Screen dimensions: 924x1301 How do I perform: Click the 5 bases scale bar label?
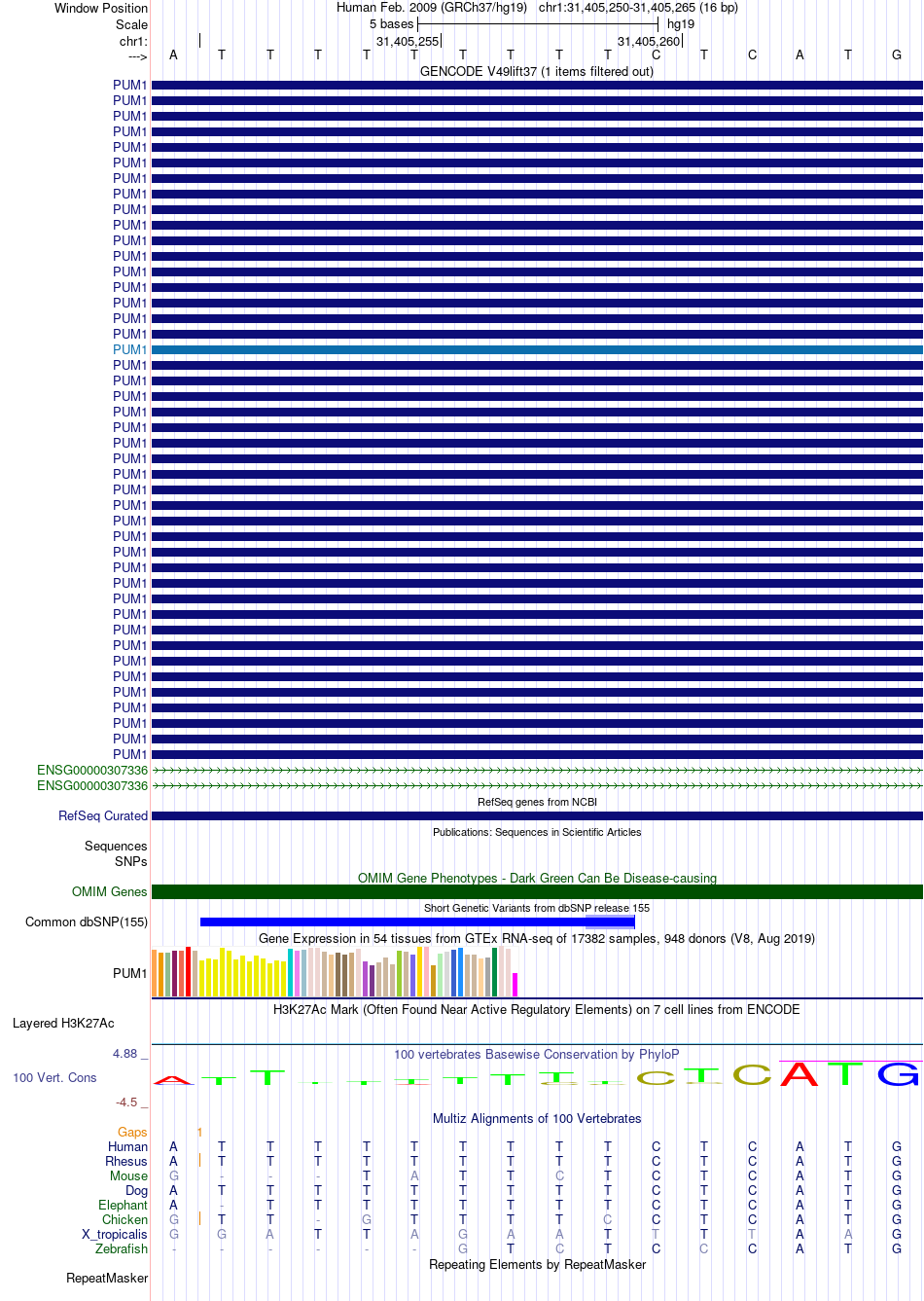pos(391,23)
